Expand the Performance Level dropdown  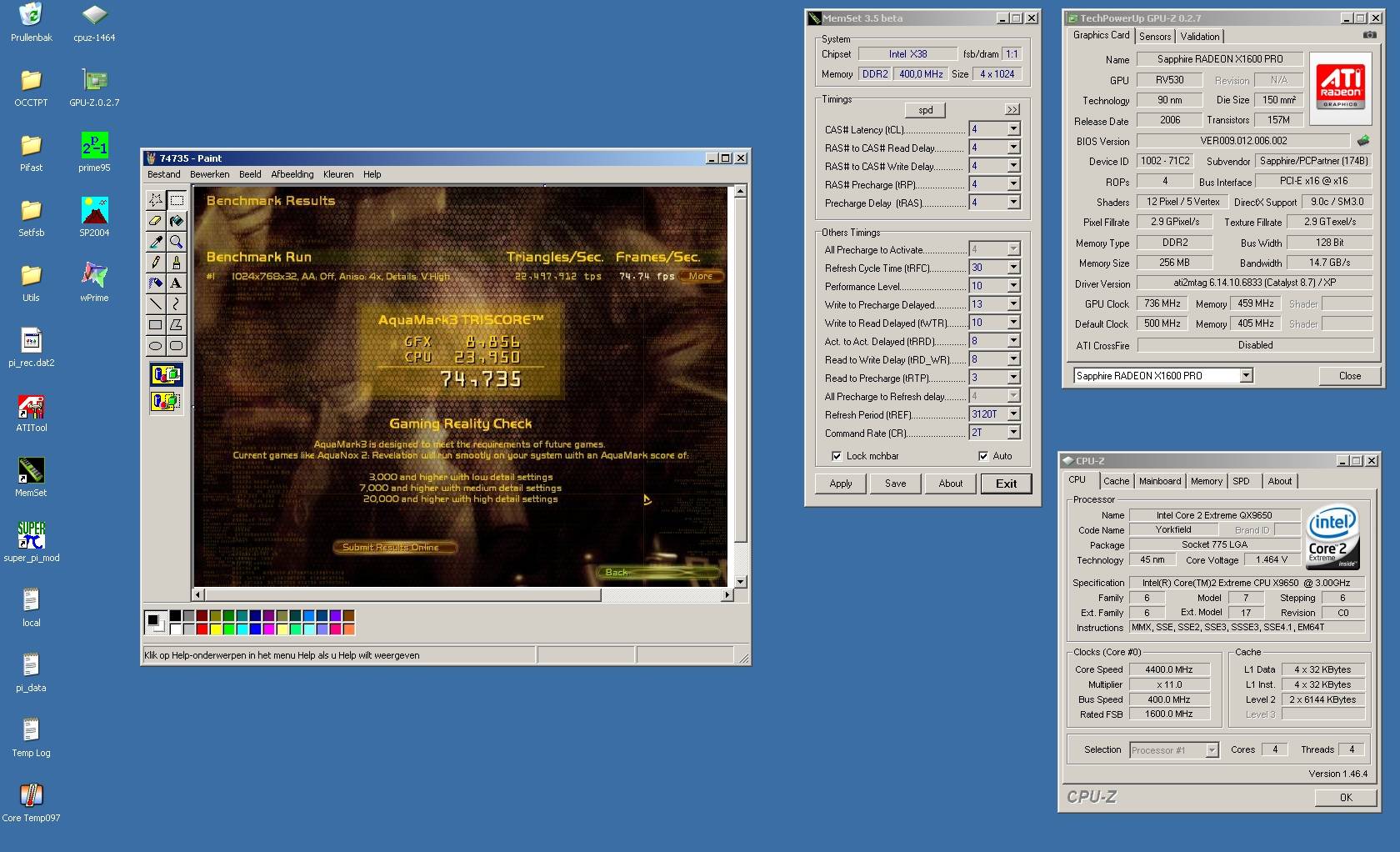coord(1013,286)
